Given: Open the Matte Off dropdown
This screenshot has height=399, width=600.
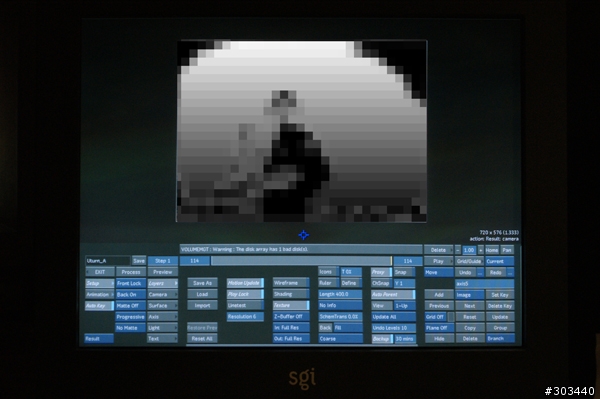Looking at the screenshot, I should (130, 306).
